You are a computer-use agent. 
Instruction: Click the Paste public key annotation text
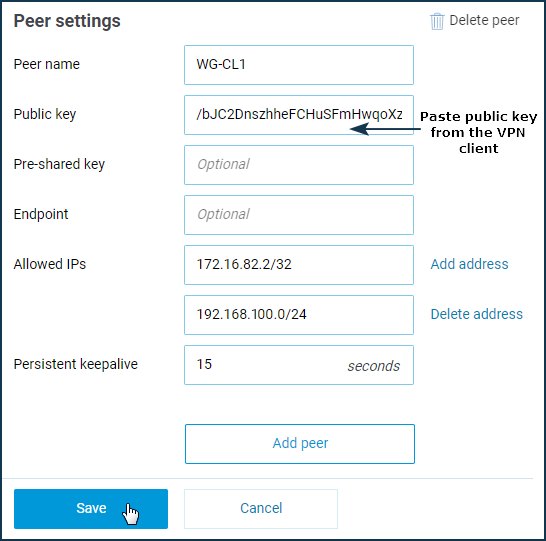(x=478, y=132)
